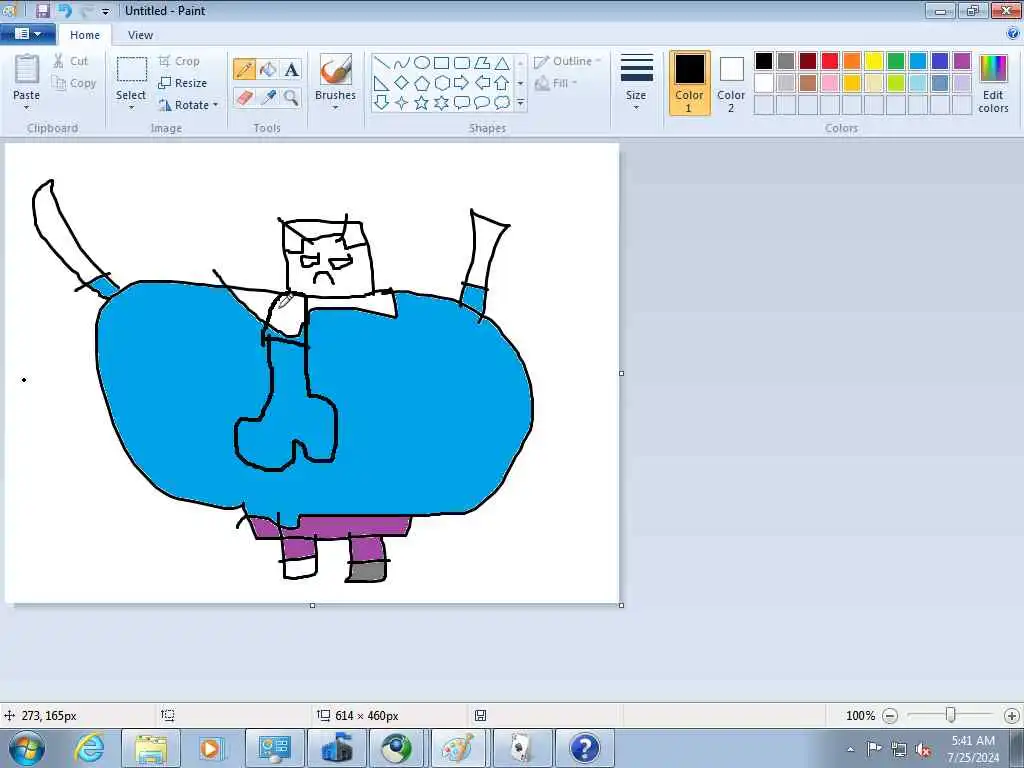Screen dimensions: 1024x768
Task: Choose the Polygon shape
Action: click(x=482, y=63)
